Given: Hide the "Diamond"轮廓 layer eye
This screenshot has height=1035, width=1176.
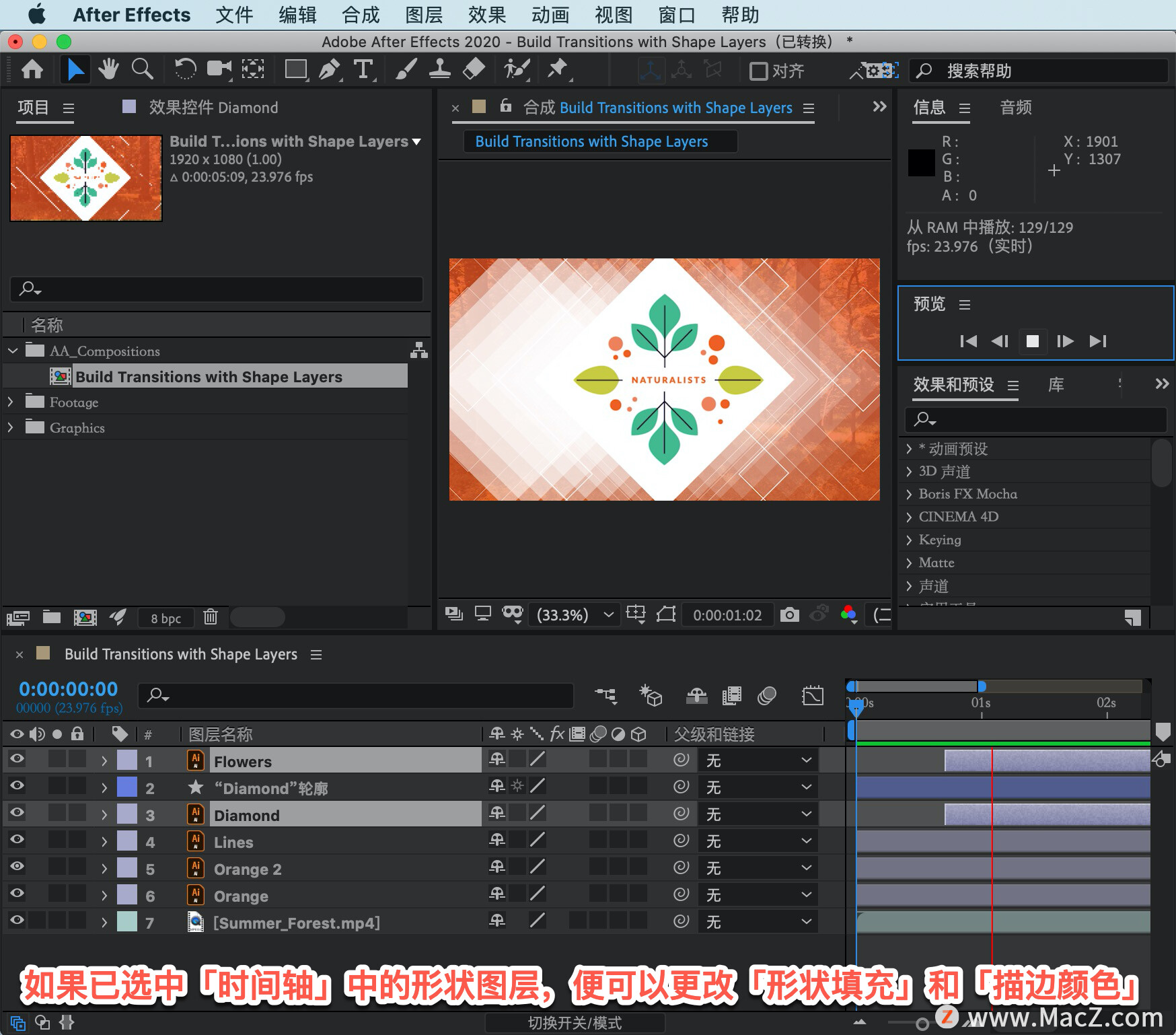Looking at the screenshot, I should (17, 786).
